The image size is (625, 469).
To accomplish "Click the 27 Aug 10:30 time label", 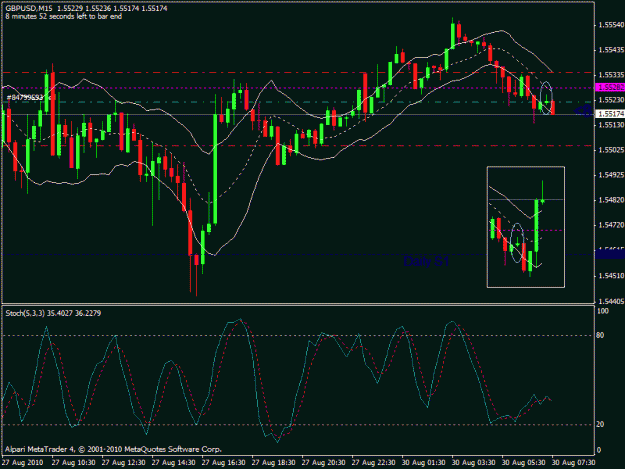I will (73, 463).
